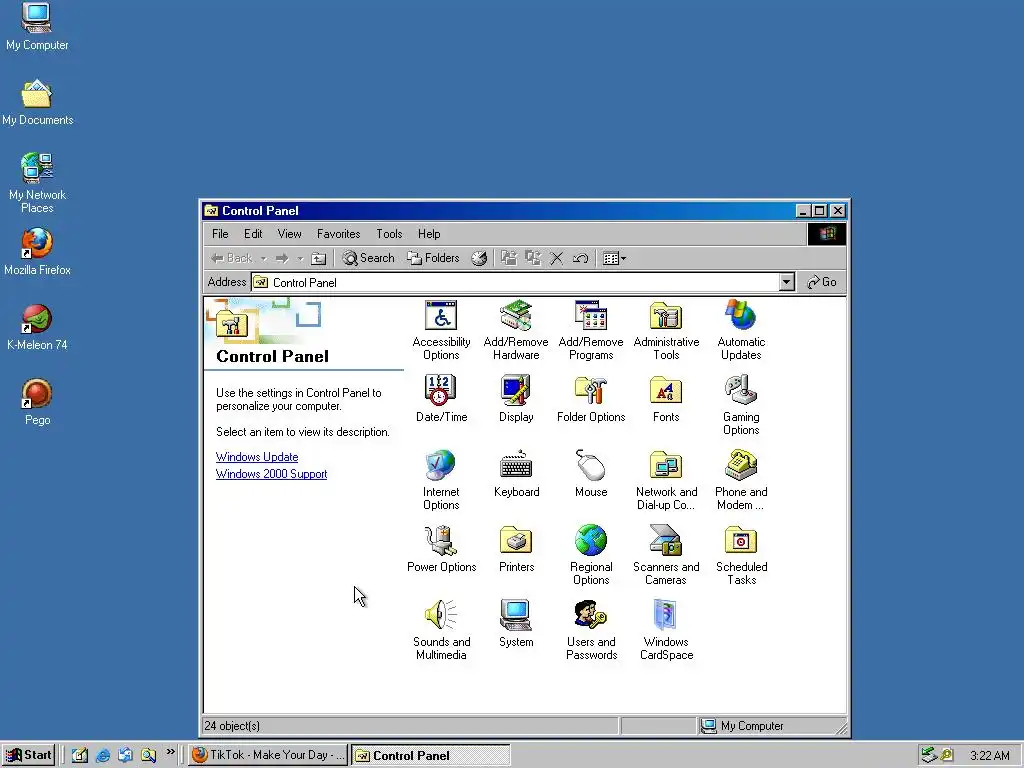The width and height of the screenshot is (1024, 768).
Task: Open Windows CardSpace icon
Action: 666,630
